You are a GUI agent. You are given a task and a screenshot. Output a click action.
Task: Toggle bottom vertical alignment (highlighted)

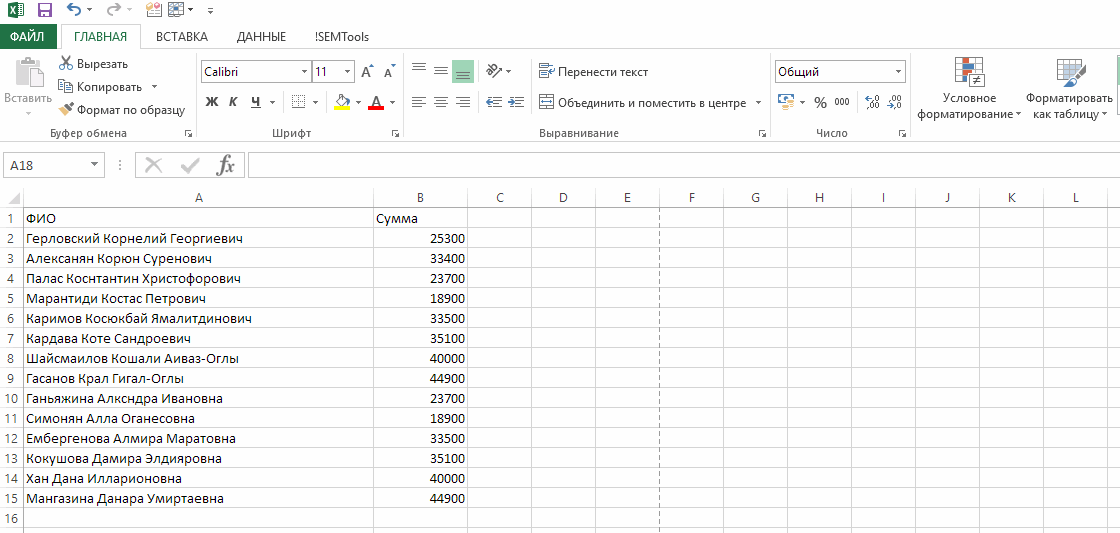(x=463, y=71)
